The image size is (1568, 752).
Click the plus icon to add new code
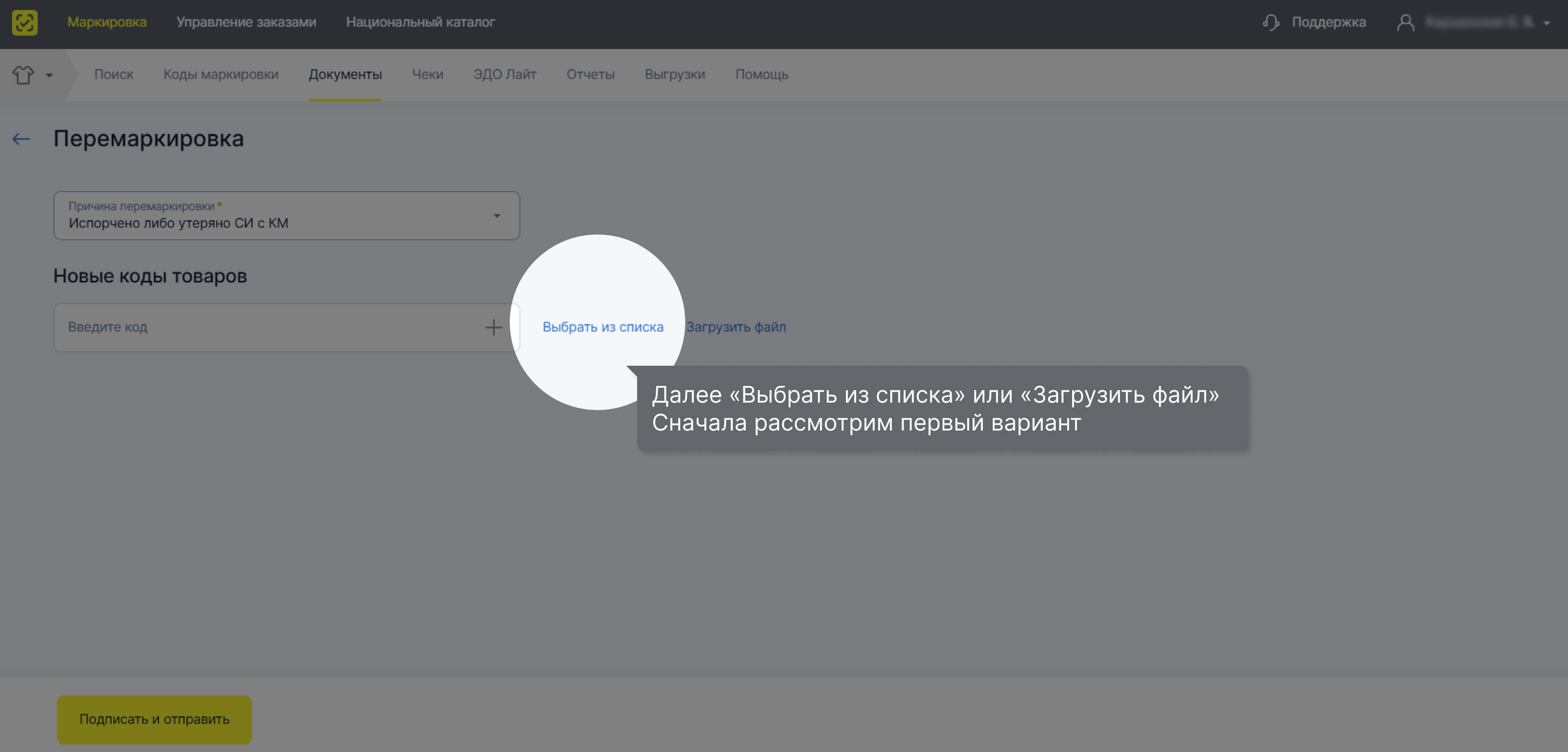tap(494, 327)
